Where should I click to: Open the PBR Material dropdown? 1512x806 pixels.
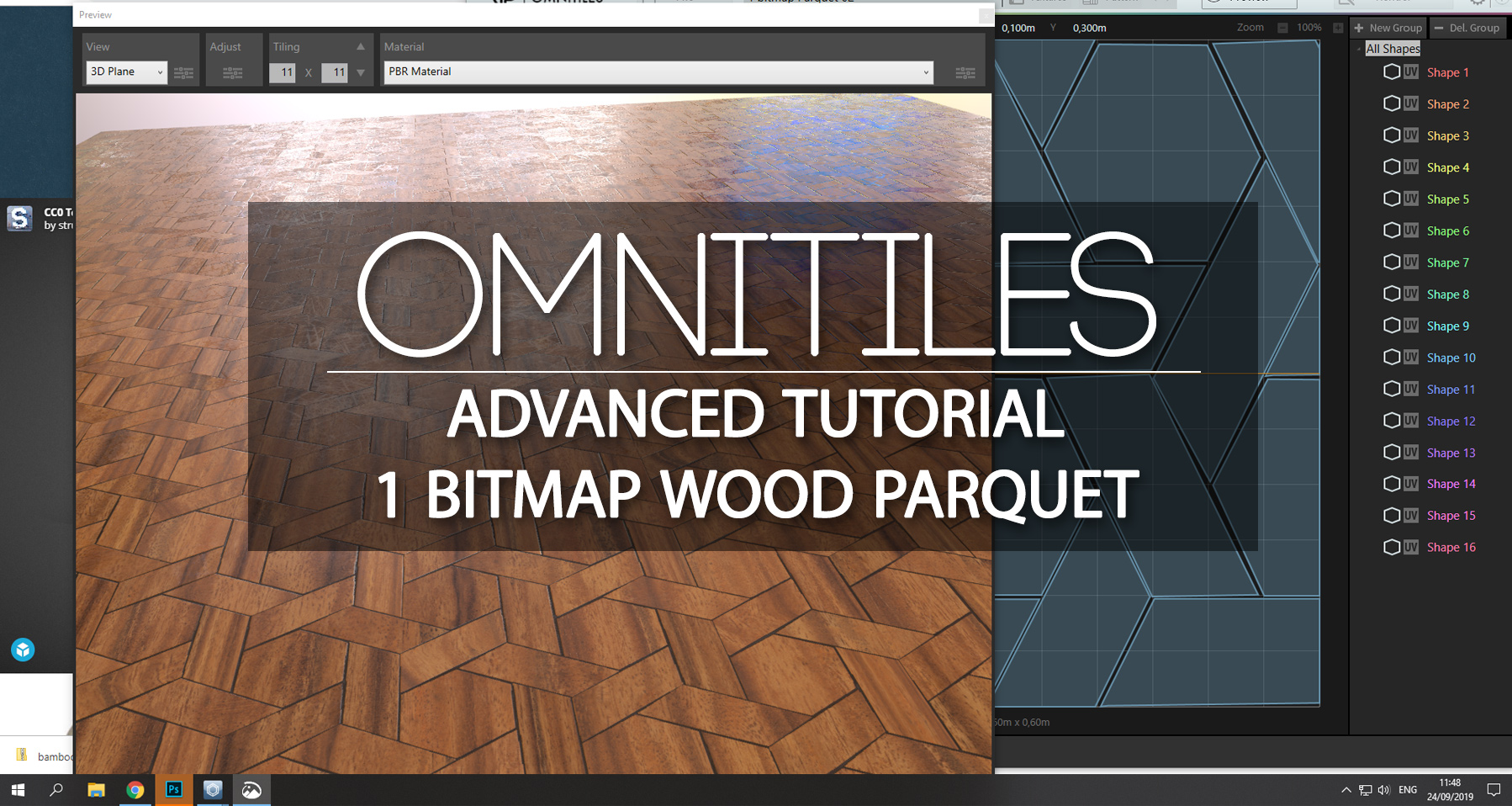pos(656,72)
